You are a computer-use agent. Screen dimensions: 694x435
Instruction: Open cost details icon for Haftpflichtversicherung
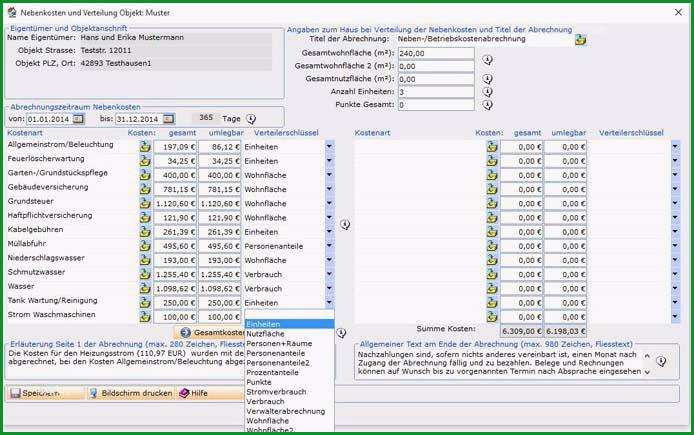[145, 218]
